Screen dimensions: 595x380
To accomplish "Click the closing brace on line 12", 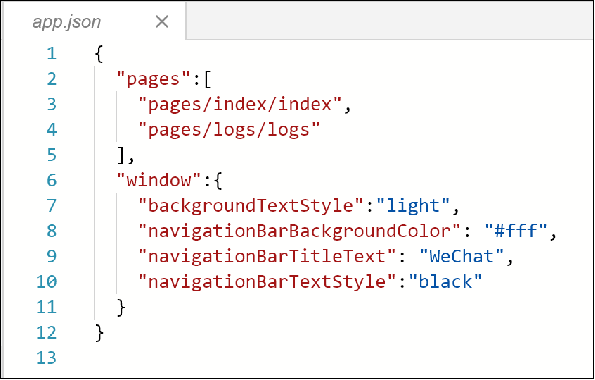I will click(x=99, y=333).
